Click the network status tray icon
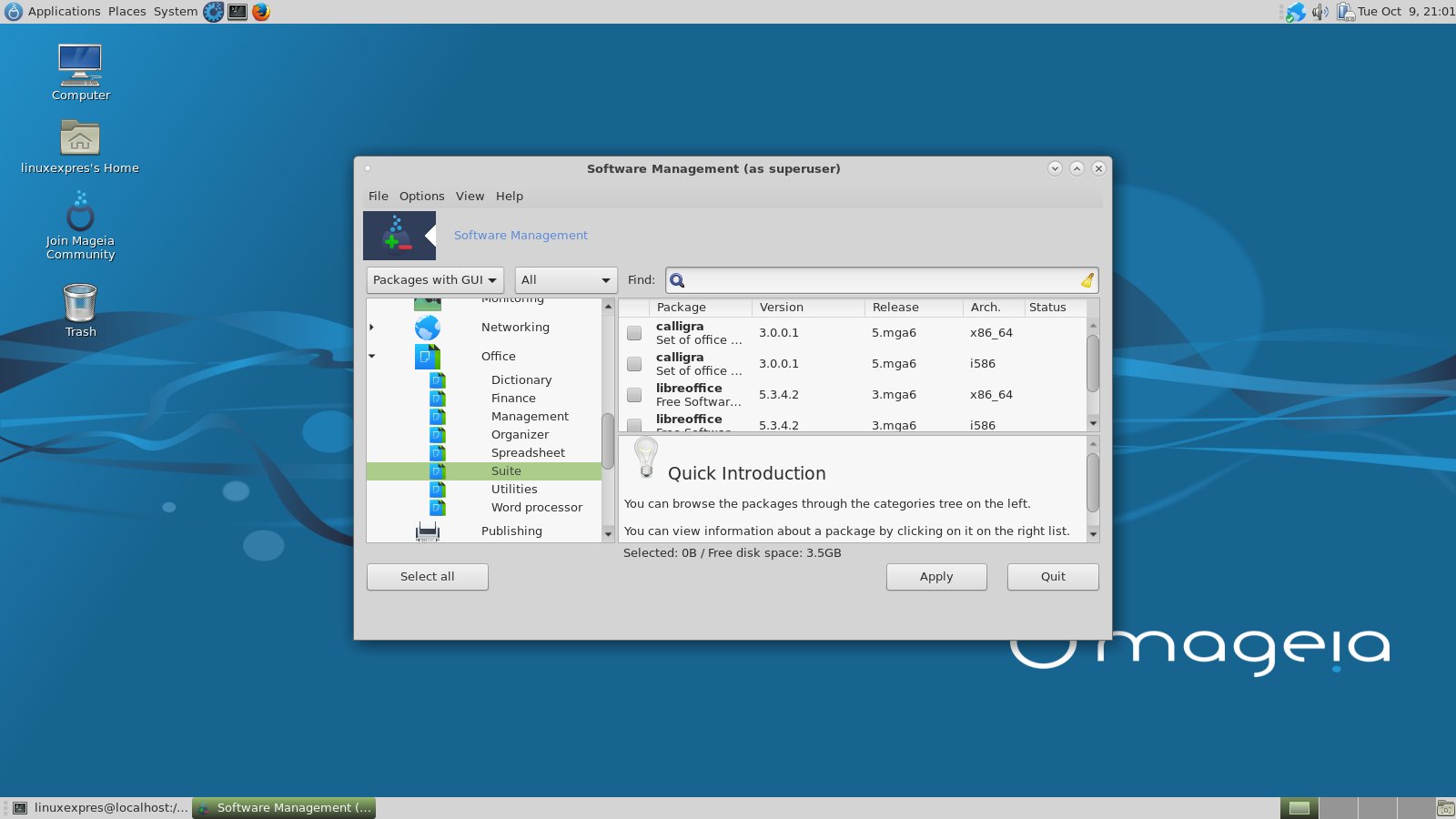The width and height of the screenshot is (1456, 819). [x=1296, y=12]
